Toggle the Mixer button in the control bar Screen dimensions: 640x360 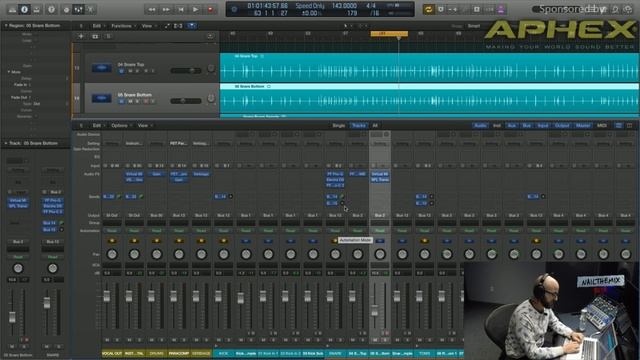coord(78,9)
